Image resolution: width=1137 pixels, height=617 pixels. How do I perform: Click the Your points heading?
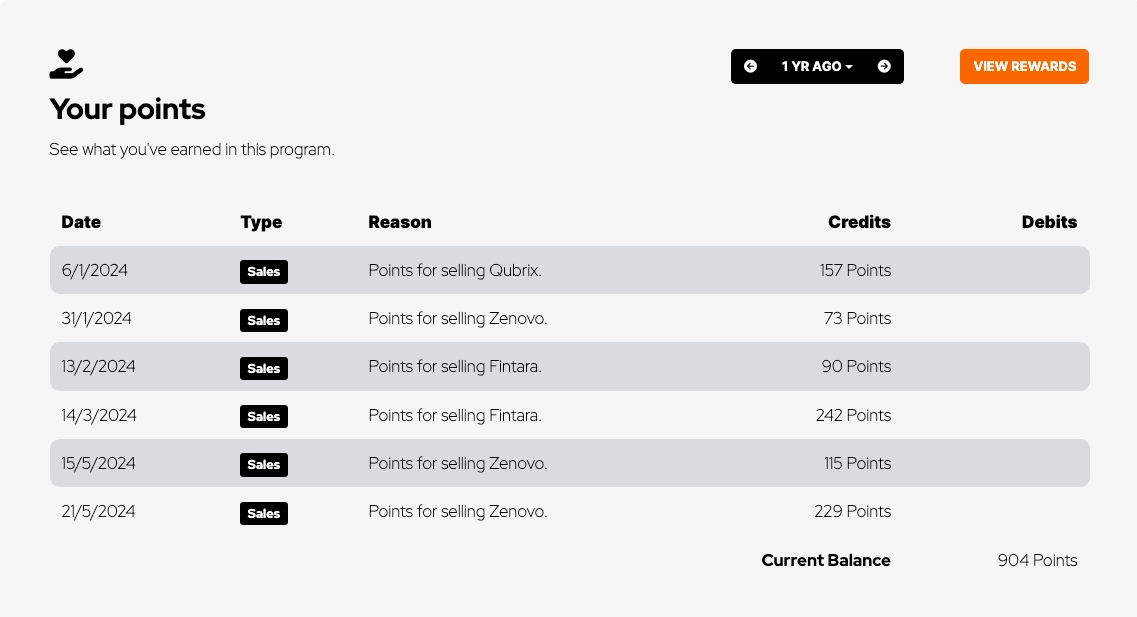pos(127,109)
